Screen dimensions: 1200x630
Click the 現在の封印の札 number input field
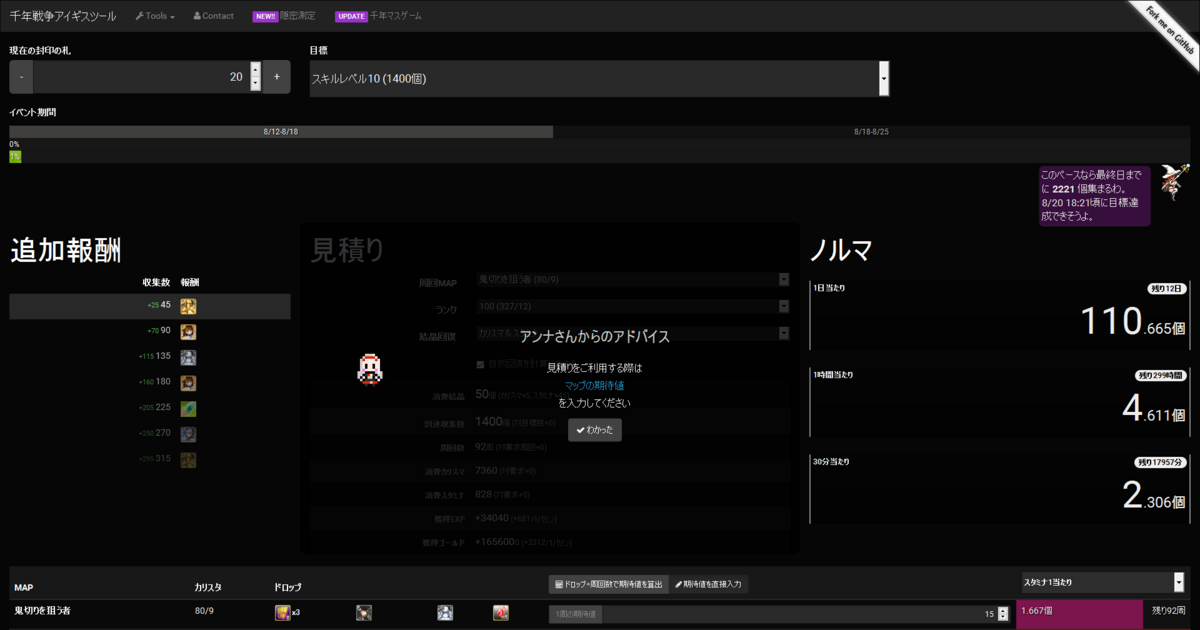[140, 77]
